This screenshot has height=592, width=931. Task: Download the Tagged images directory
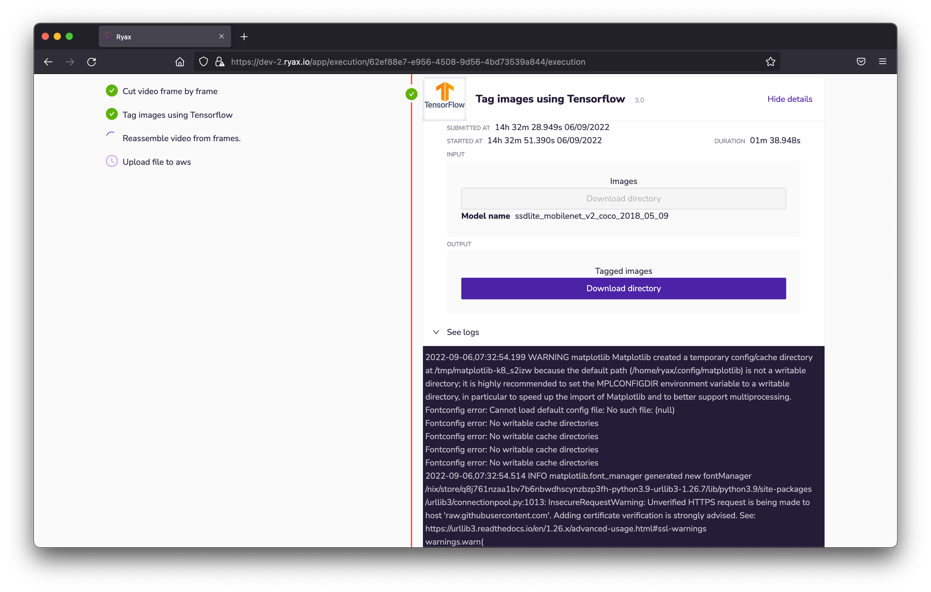[x=623, y=288]
